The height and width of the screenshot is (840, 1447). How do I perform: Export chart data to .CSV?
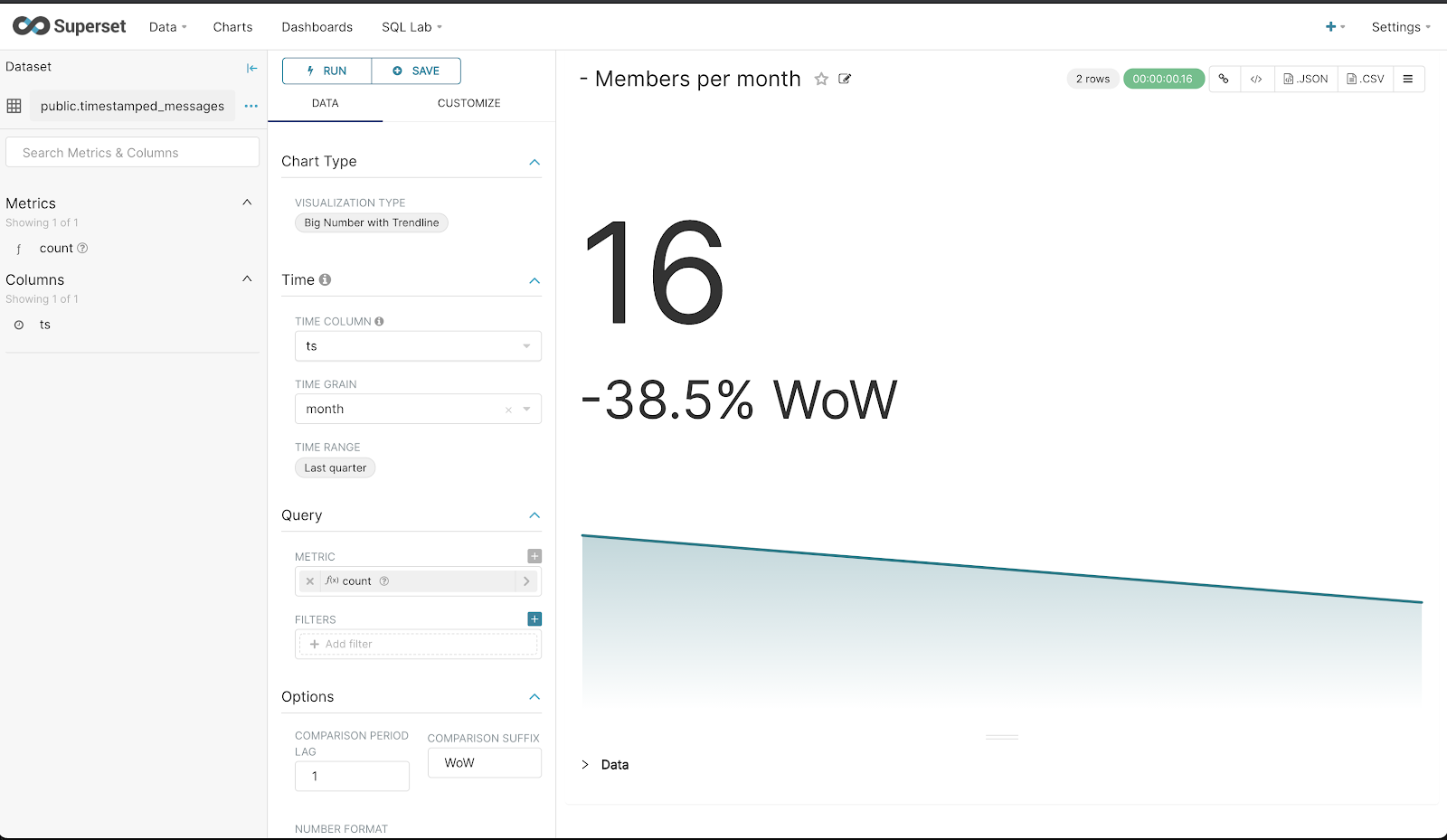click(1365, 79)
